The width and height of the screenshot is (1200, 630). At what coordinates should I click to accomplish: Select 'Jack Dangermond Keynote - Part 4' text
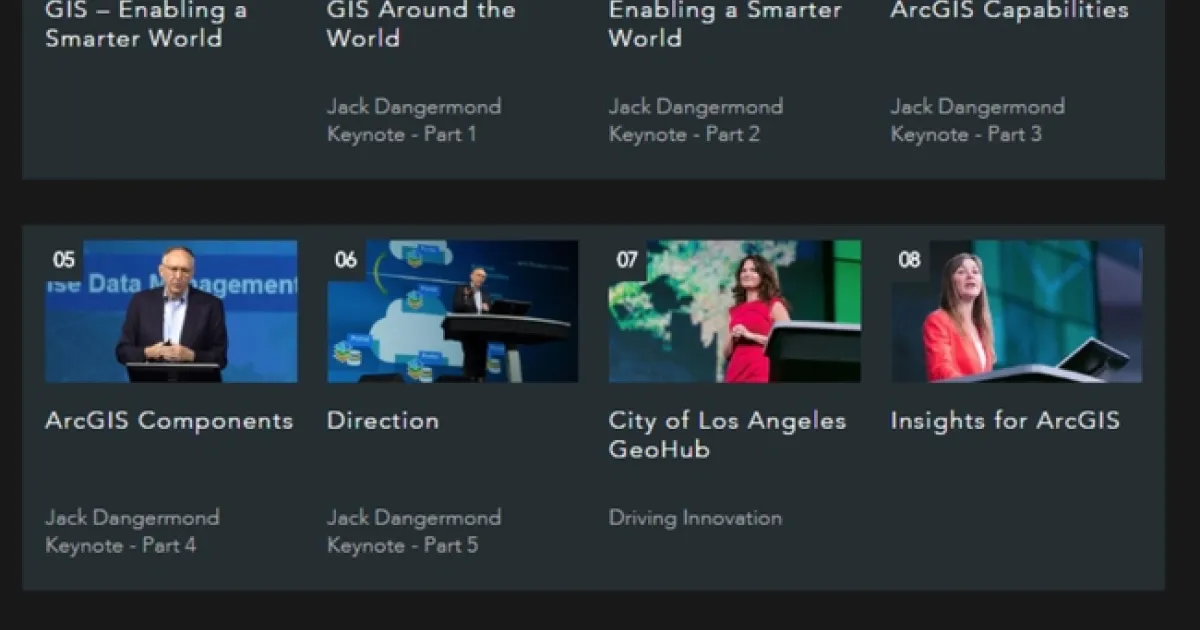coord(132,532)
